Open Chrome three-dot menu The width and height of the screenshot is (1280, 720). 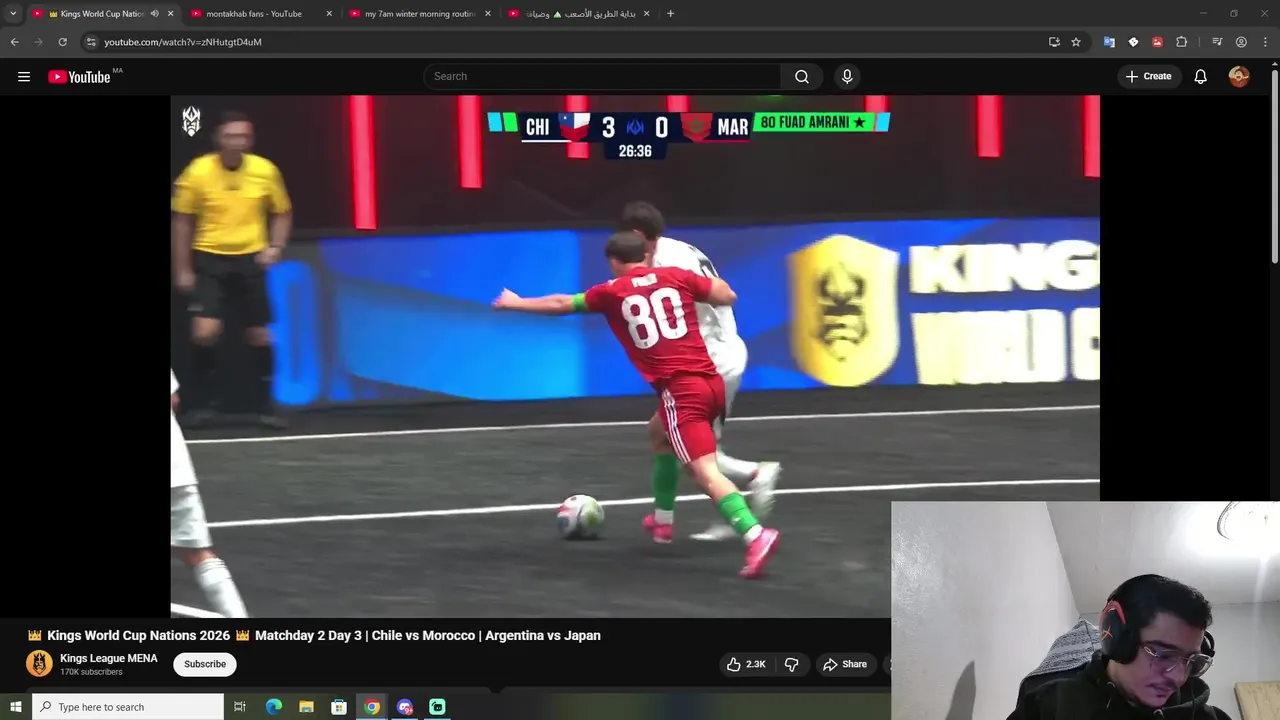[x=1265, y=42]
